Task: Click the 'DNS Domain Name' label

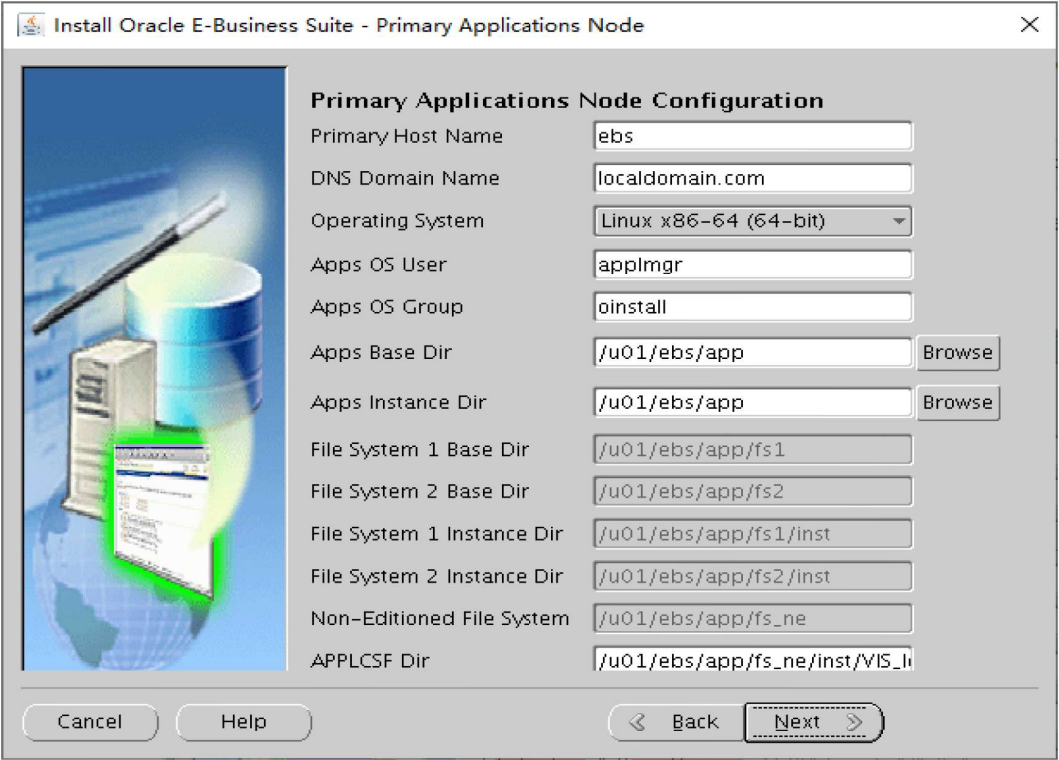Action: click(x=405, y=178)
